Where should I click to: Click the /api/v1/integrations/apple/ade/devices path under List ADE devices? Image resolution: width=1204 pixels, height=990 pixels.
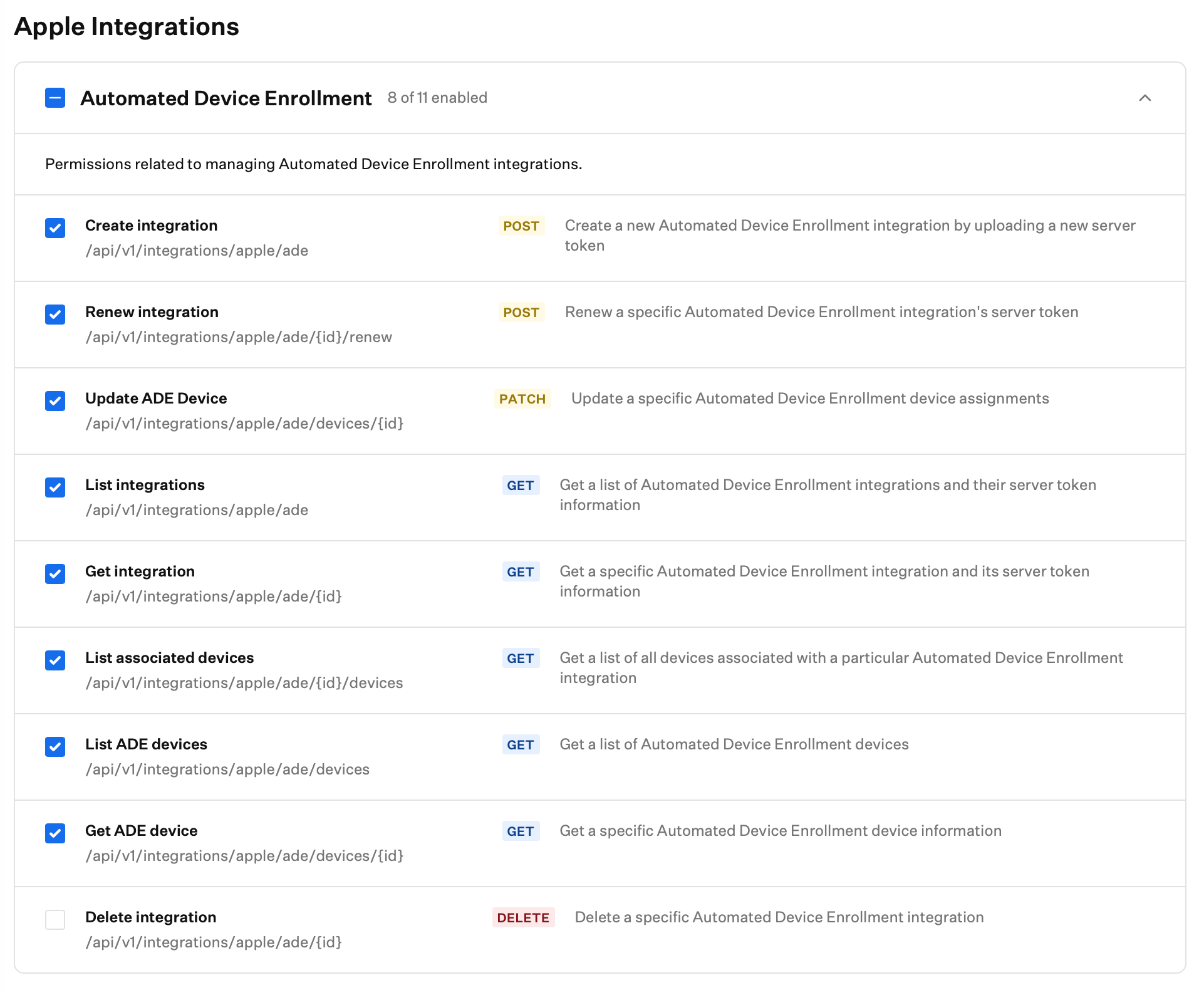[227, 769]
